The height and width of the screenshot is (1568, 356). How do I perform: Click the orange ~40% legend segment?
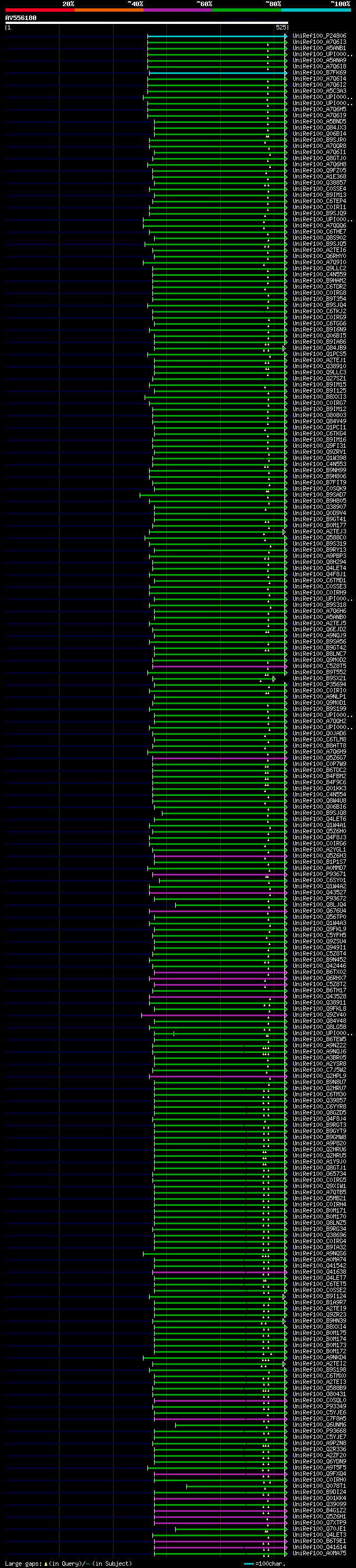(109, 10)
